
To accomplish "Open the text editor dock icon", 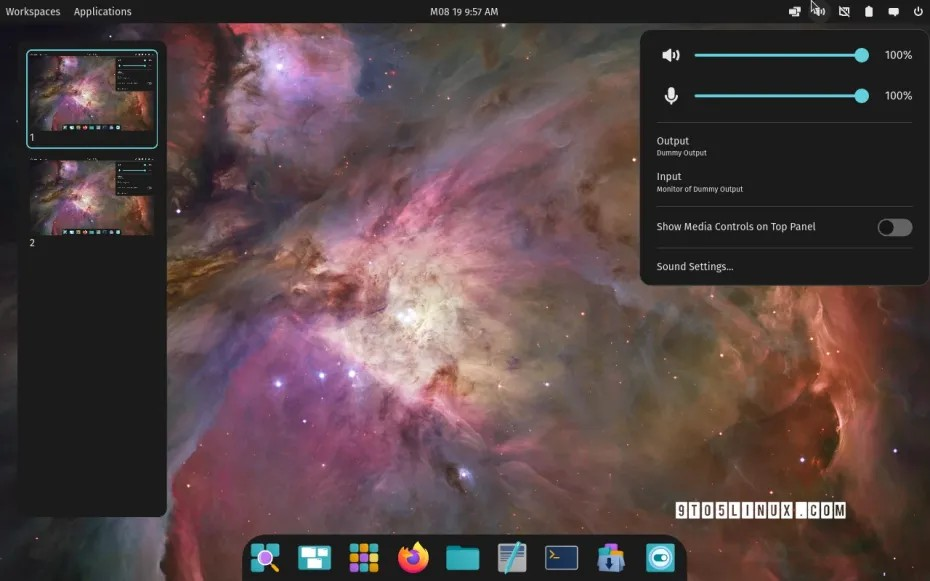I will point(510,557).
